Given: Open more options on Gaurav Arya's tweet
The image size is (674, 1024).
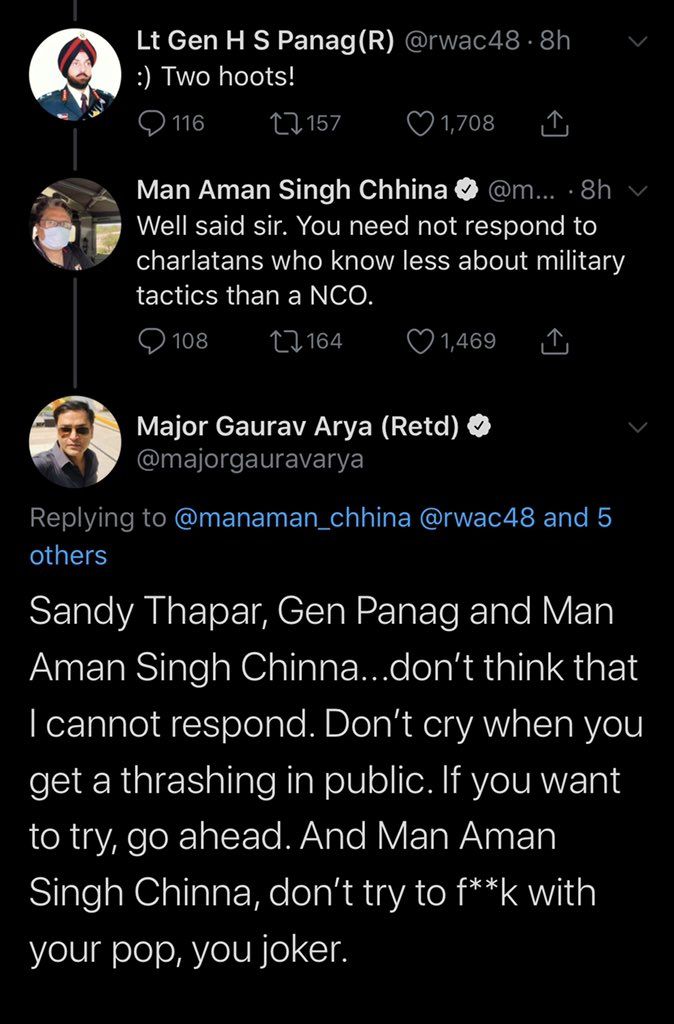Looking at the screenshot, I should tap(637, 427).
